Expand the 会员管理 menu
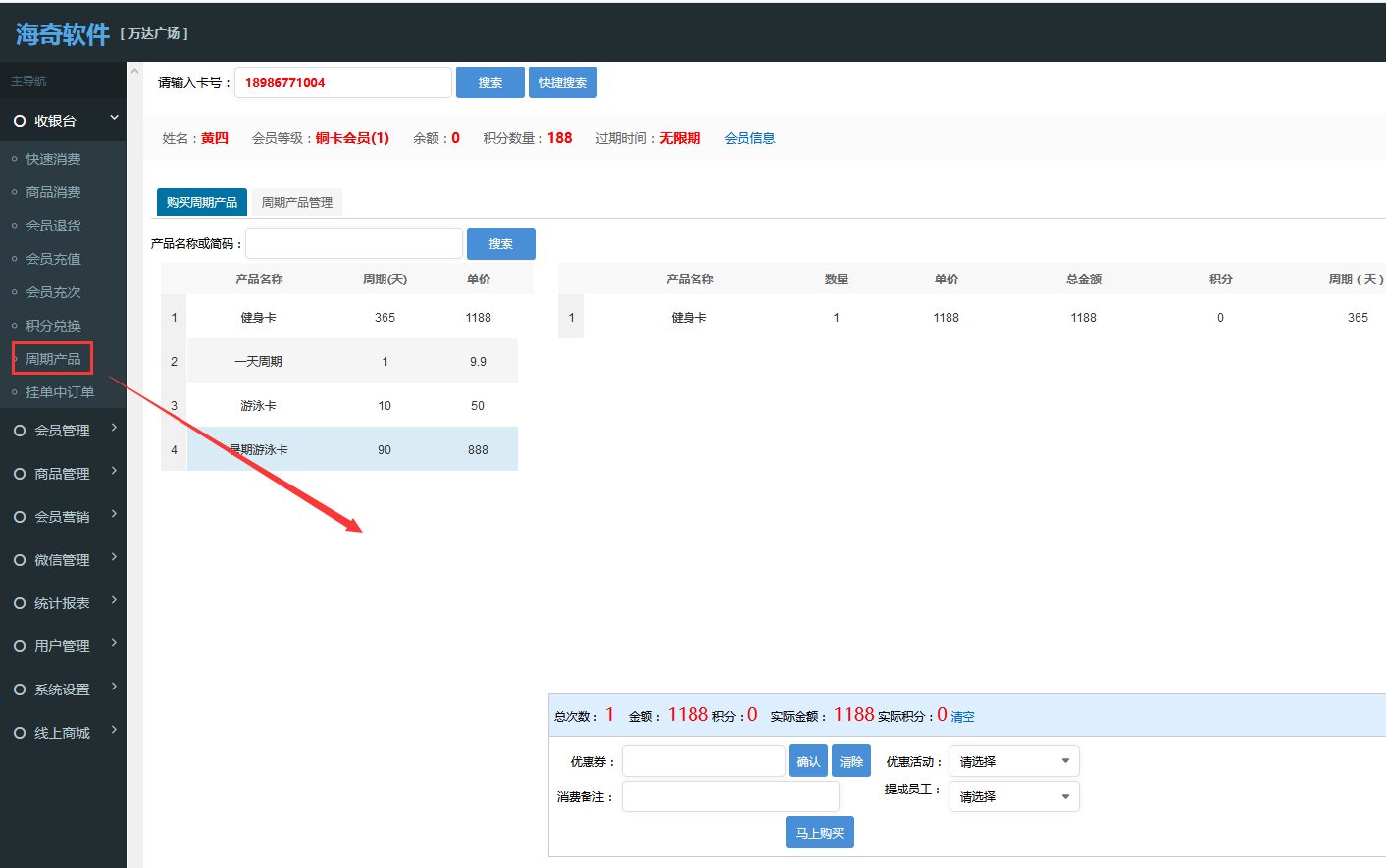 pos(63,431)
